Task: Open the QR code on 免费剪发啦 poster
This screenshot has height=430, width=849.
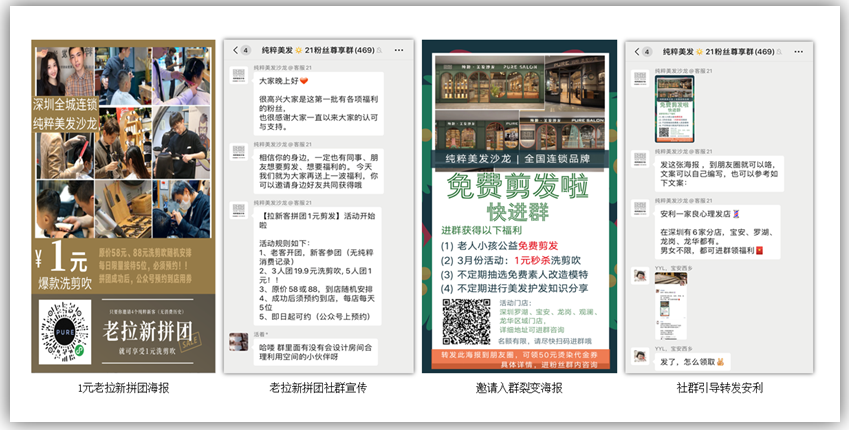Action: 466,321
